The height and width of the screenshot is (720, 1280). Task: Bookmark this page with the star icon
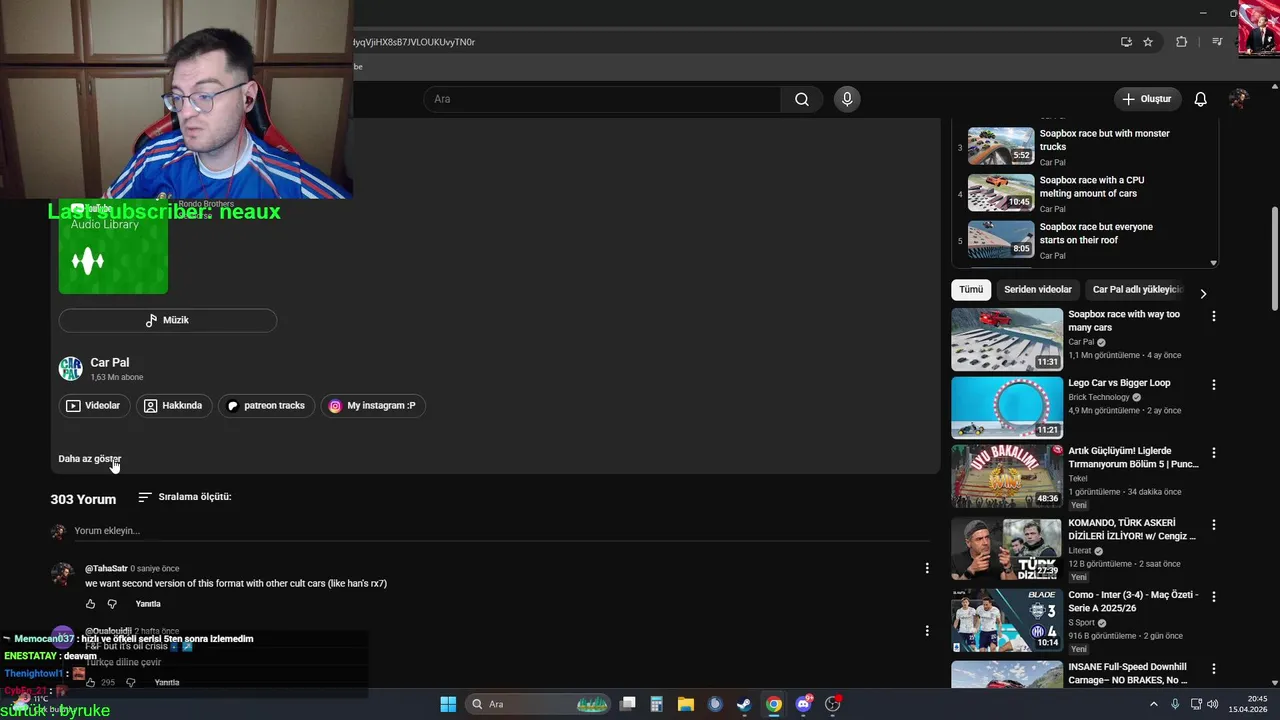1148,42
